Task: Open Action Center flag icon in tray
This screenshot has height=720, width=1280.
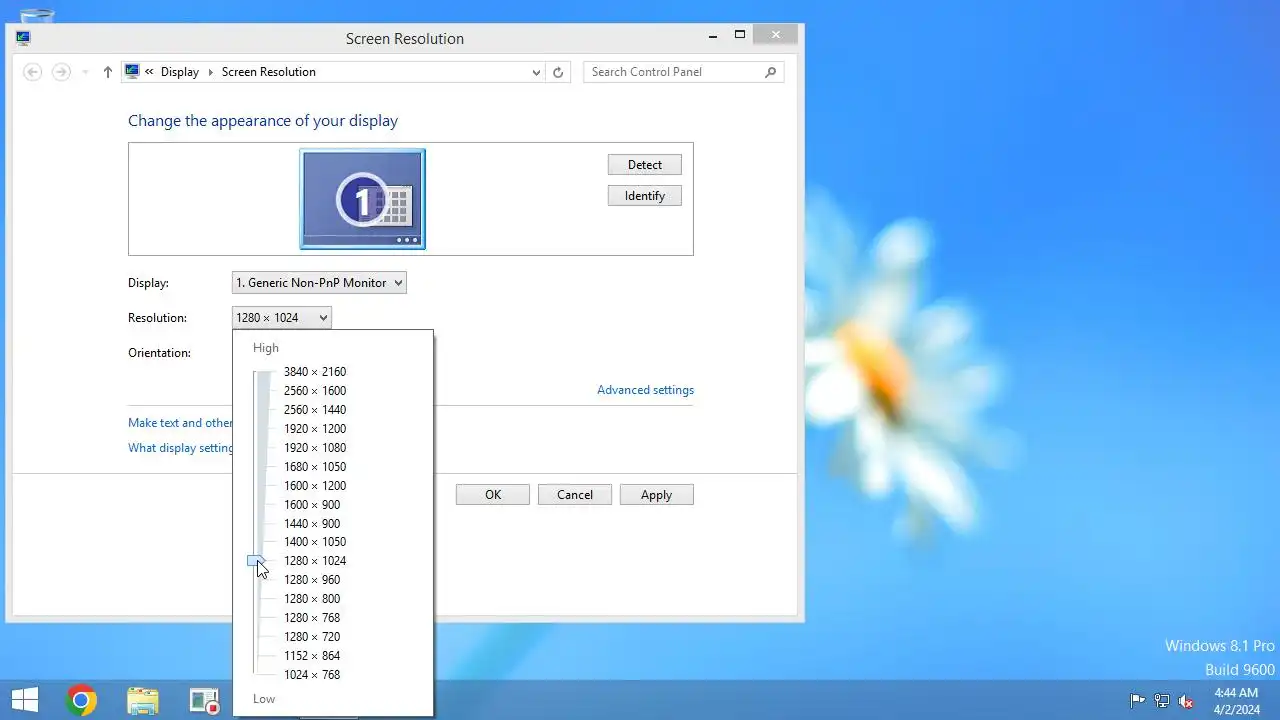Action: 1138,701
